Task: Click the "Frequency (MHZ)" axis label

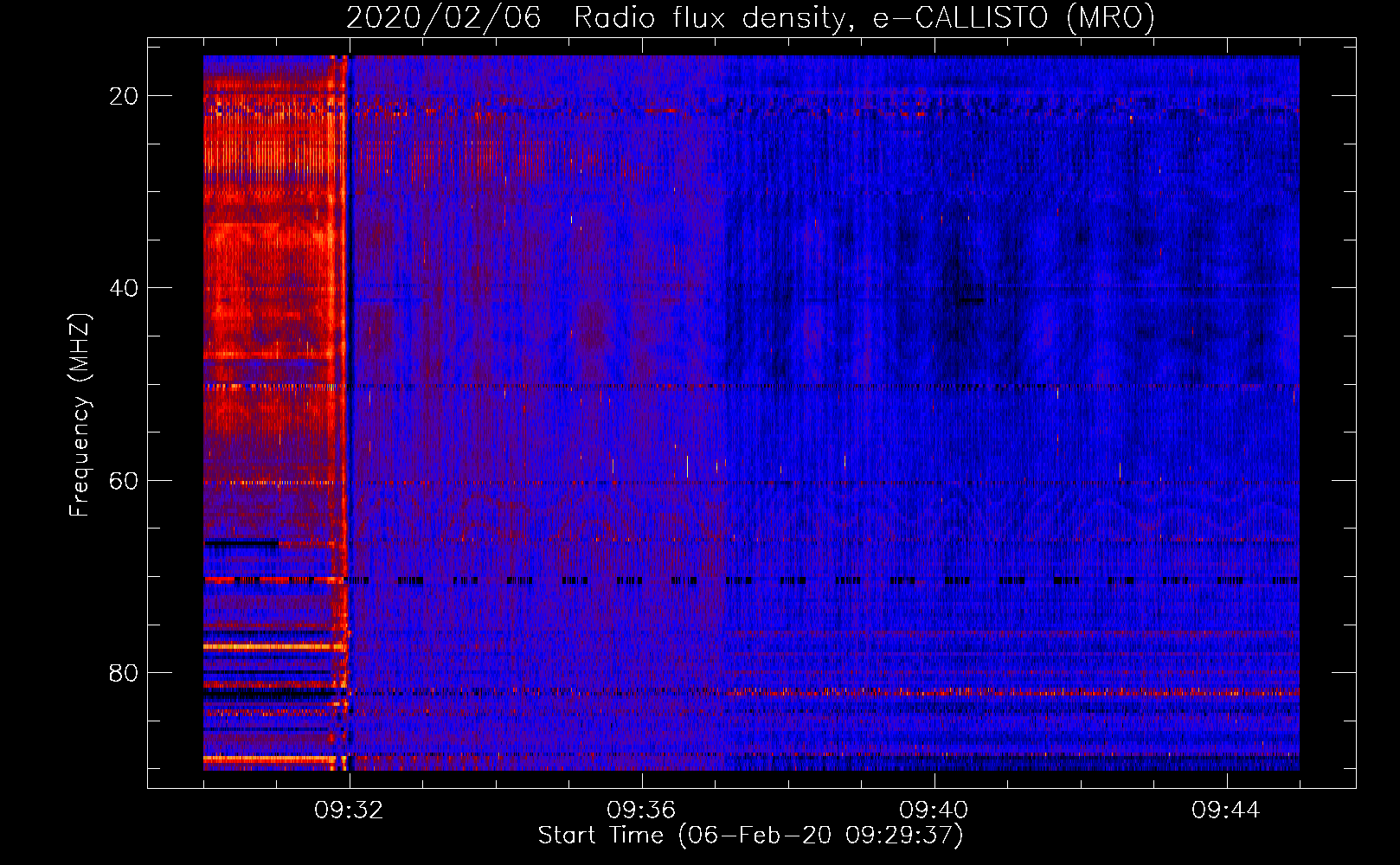Action: click(80, 415)
